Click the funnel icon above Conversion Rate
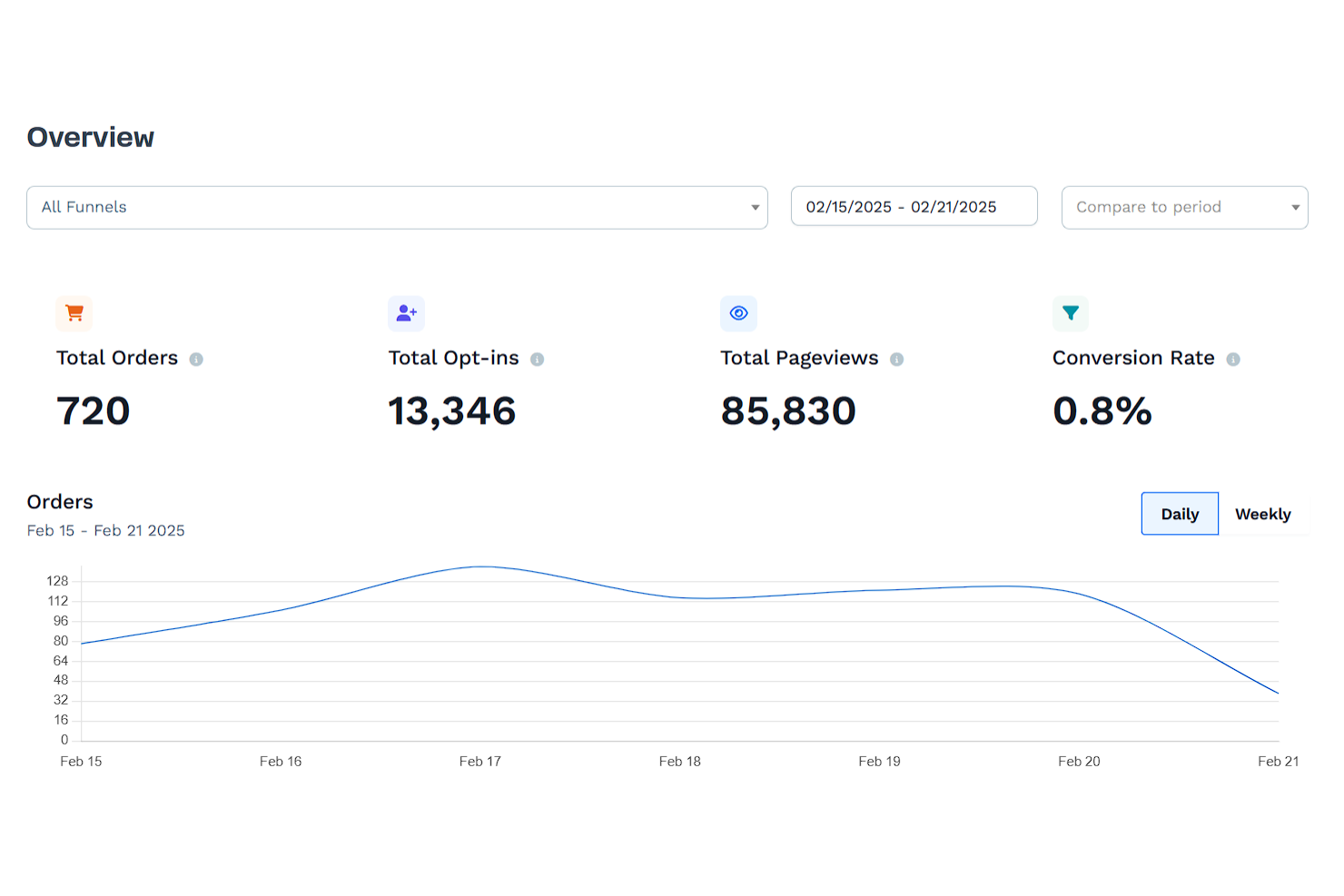This screenshot has width=1344, height=896. [1070, 313]
